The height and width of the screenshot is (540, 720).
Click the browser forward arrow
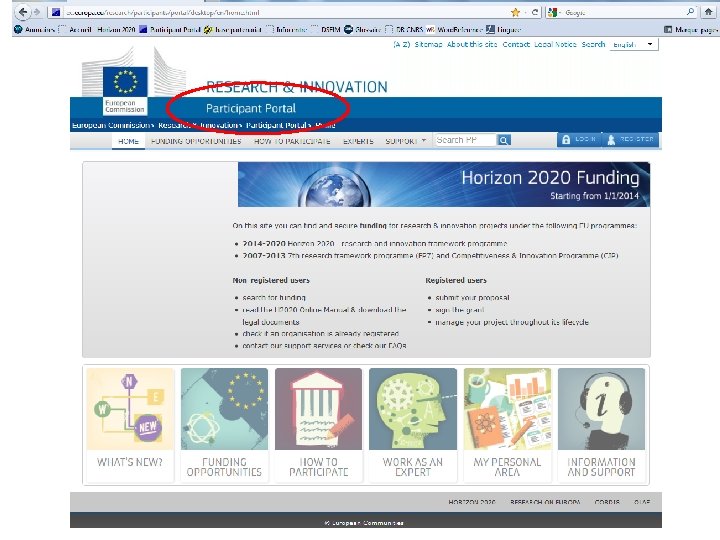38,12
